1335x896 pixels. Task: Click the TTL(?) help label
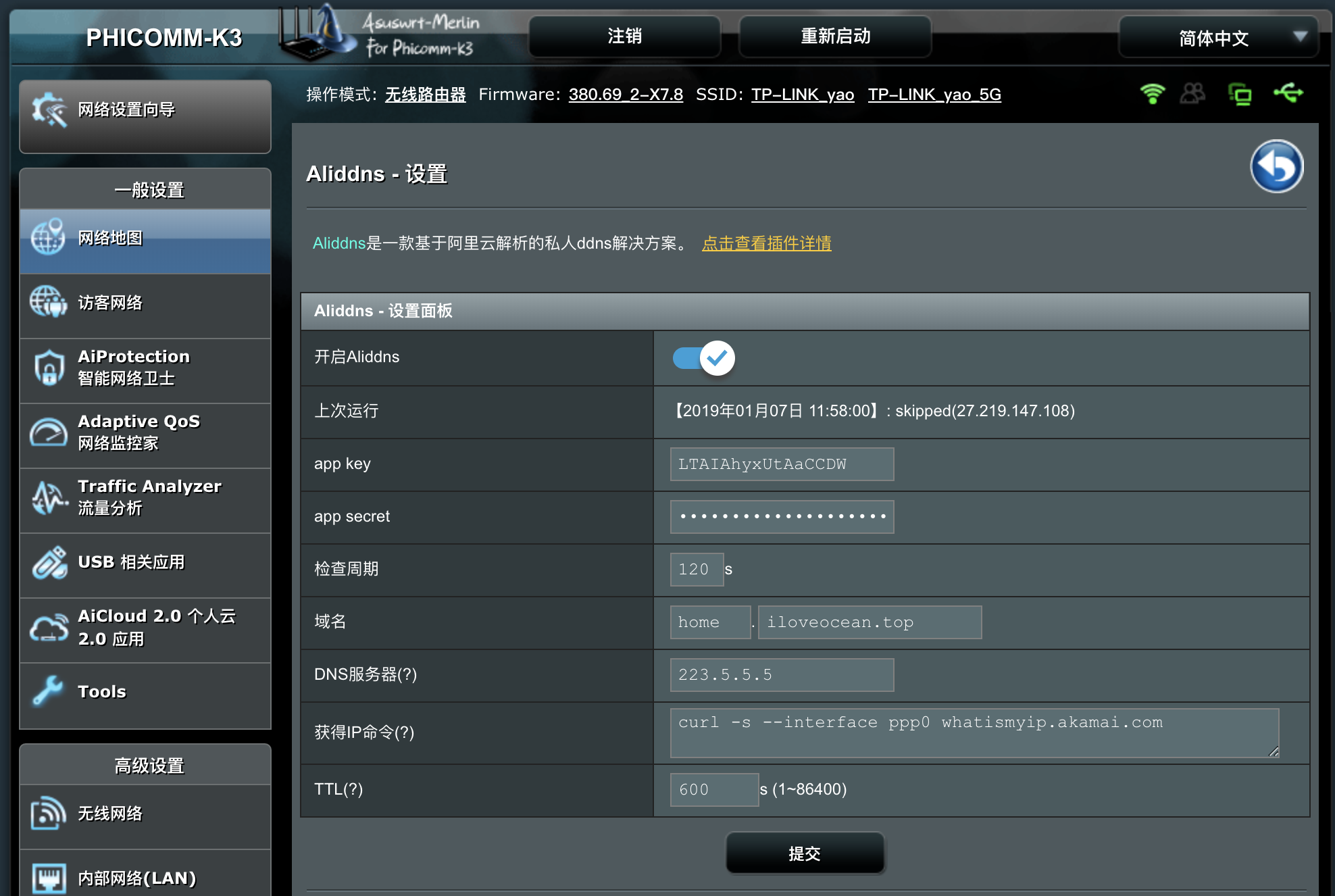(x=338, y=789)
